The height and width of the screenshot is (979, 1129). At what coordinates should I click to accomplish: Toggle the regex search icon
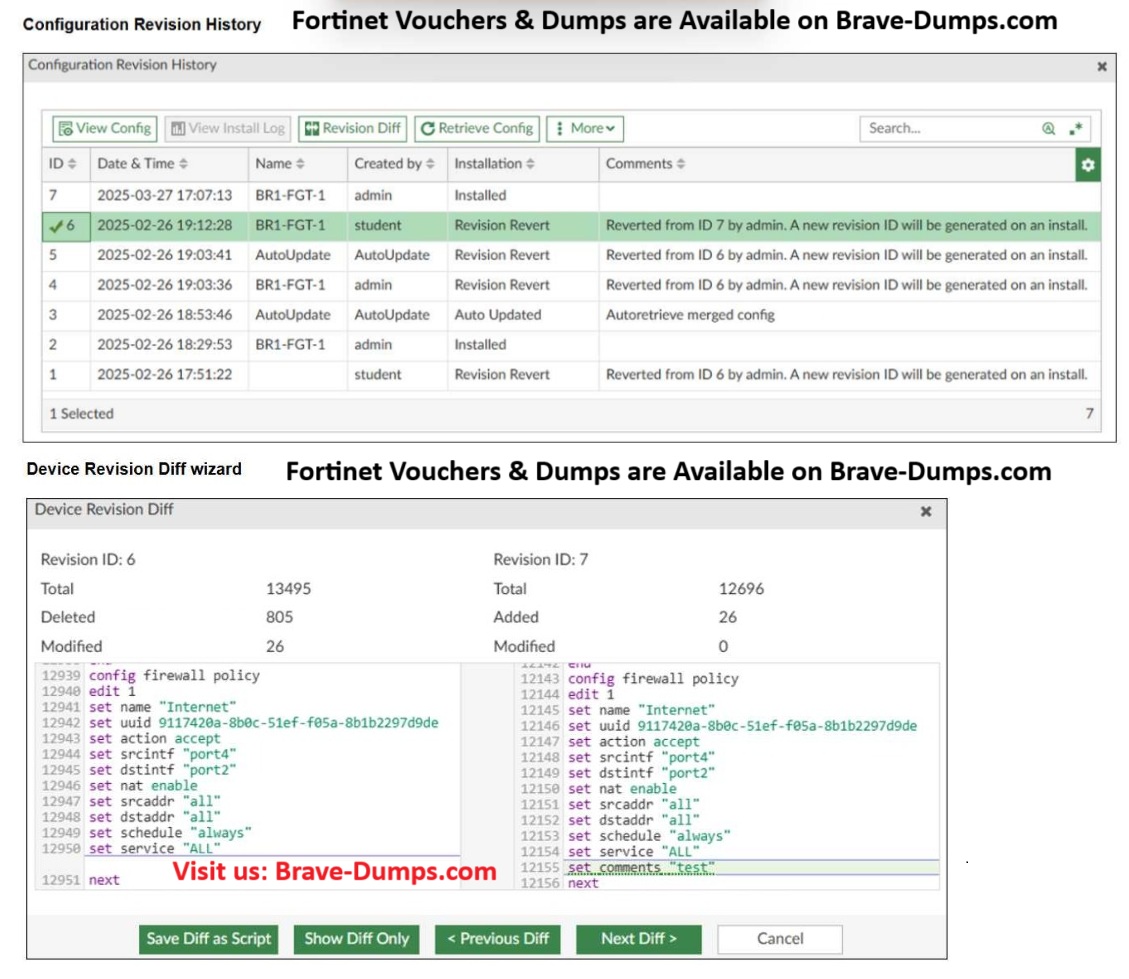[x=1075, y=128]
